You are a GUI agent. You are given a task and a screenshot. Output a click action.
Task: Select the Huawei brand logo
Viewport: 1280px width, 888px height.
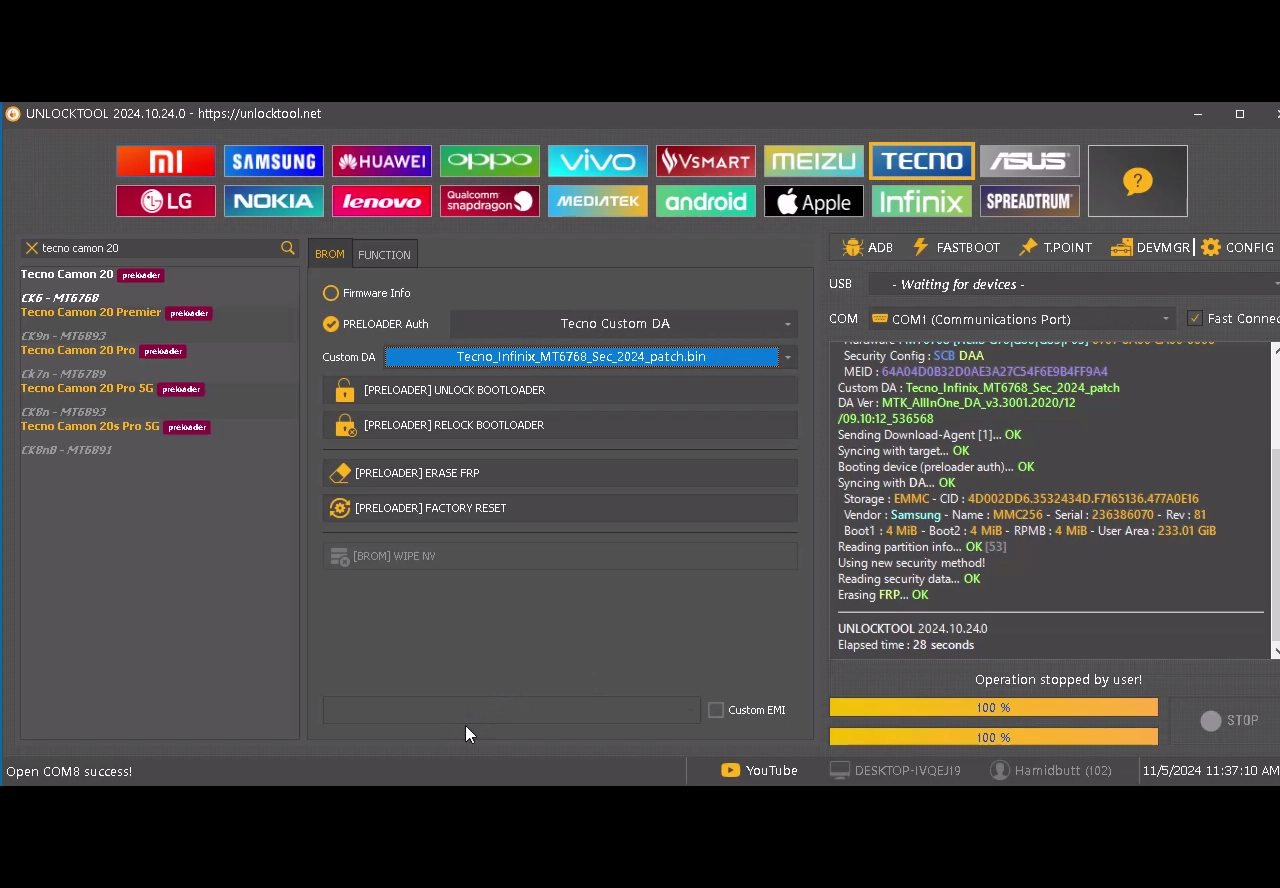coord(381,161)
